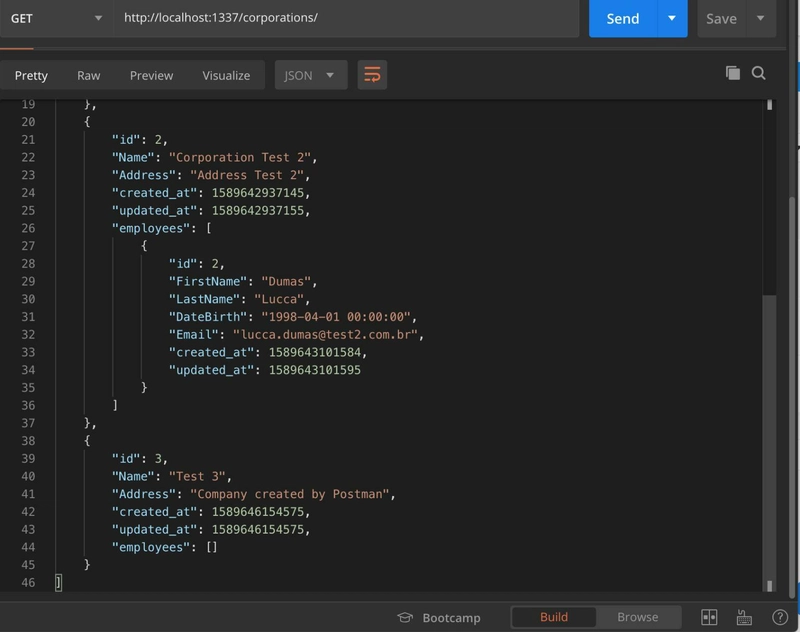Click the "Test 3" name value

197,476
